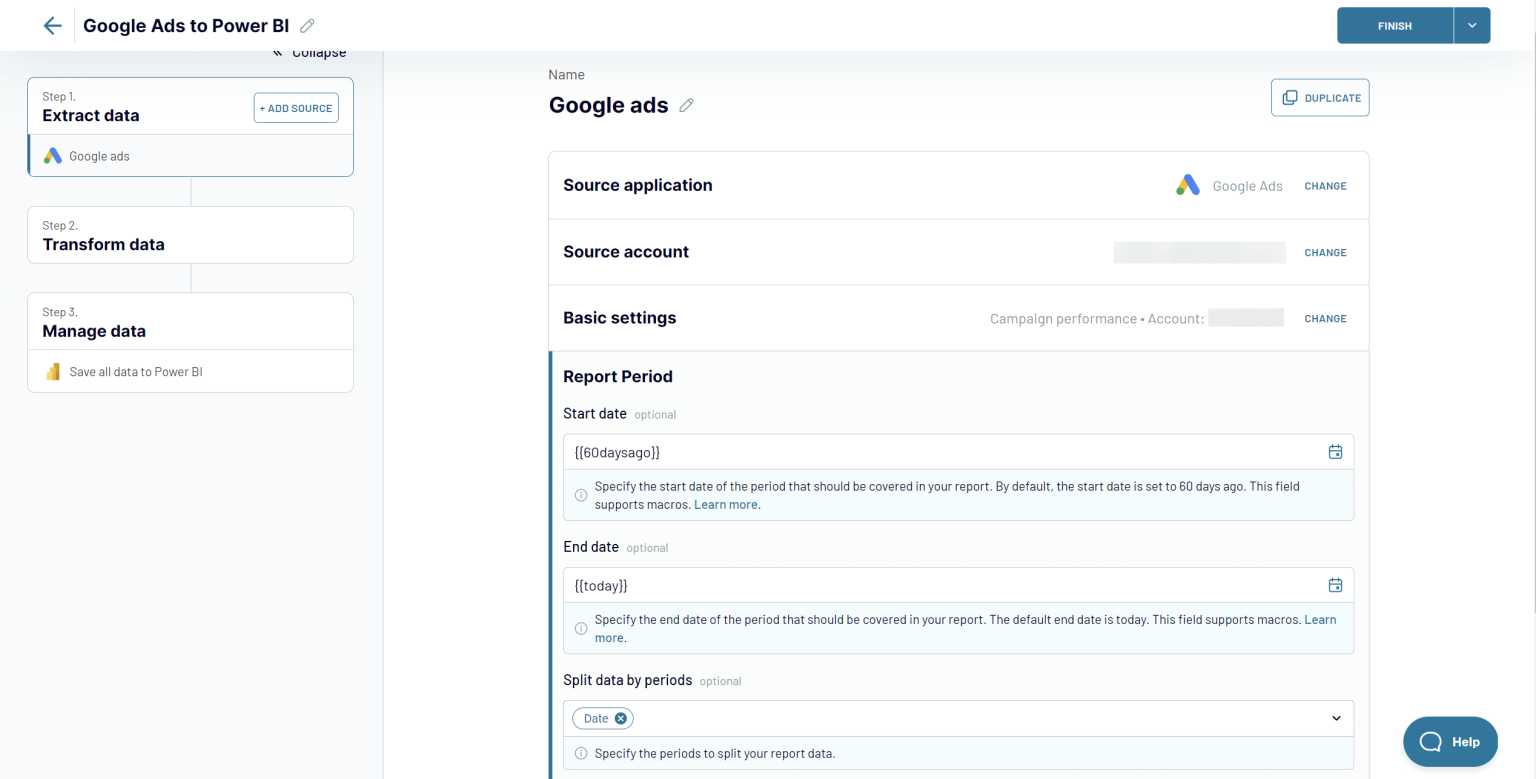This screenshot has height=779, width=1536.
Task: Click the Google Ads logo in Source application
Action: [x=1187, y=186]
